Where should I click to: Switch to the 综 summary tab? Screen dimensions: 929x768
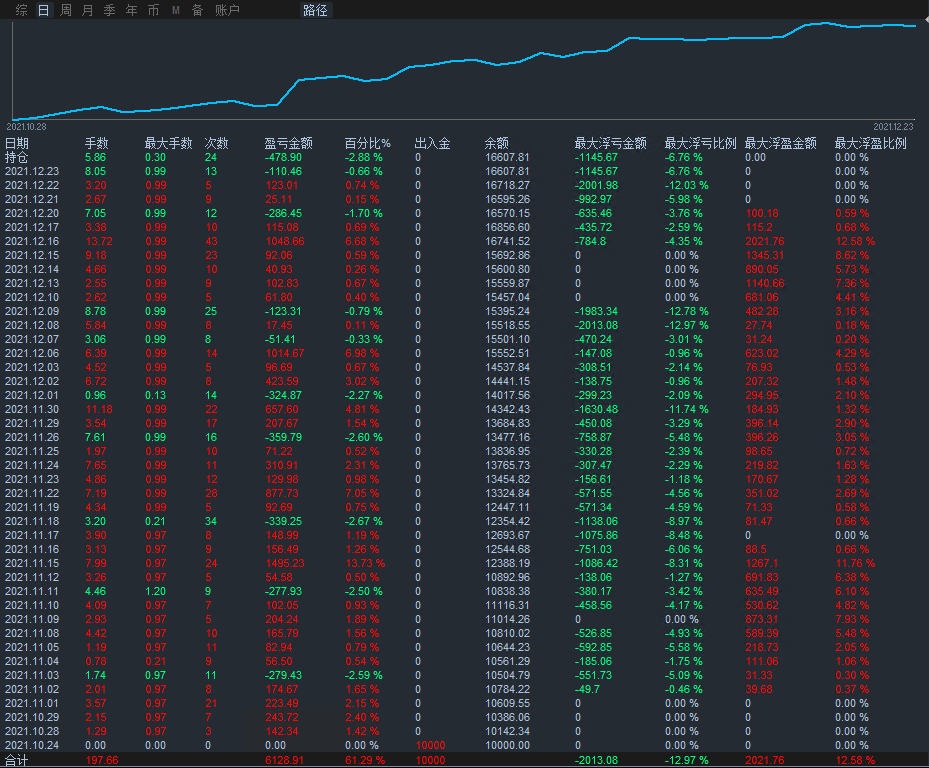(x=22, y=10)
